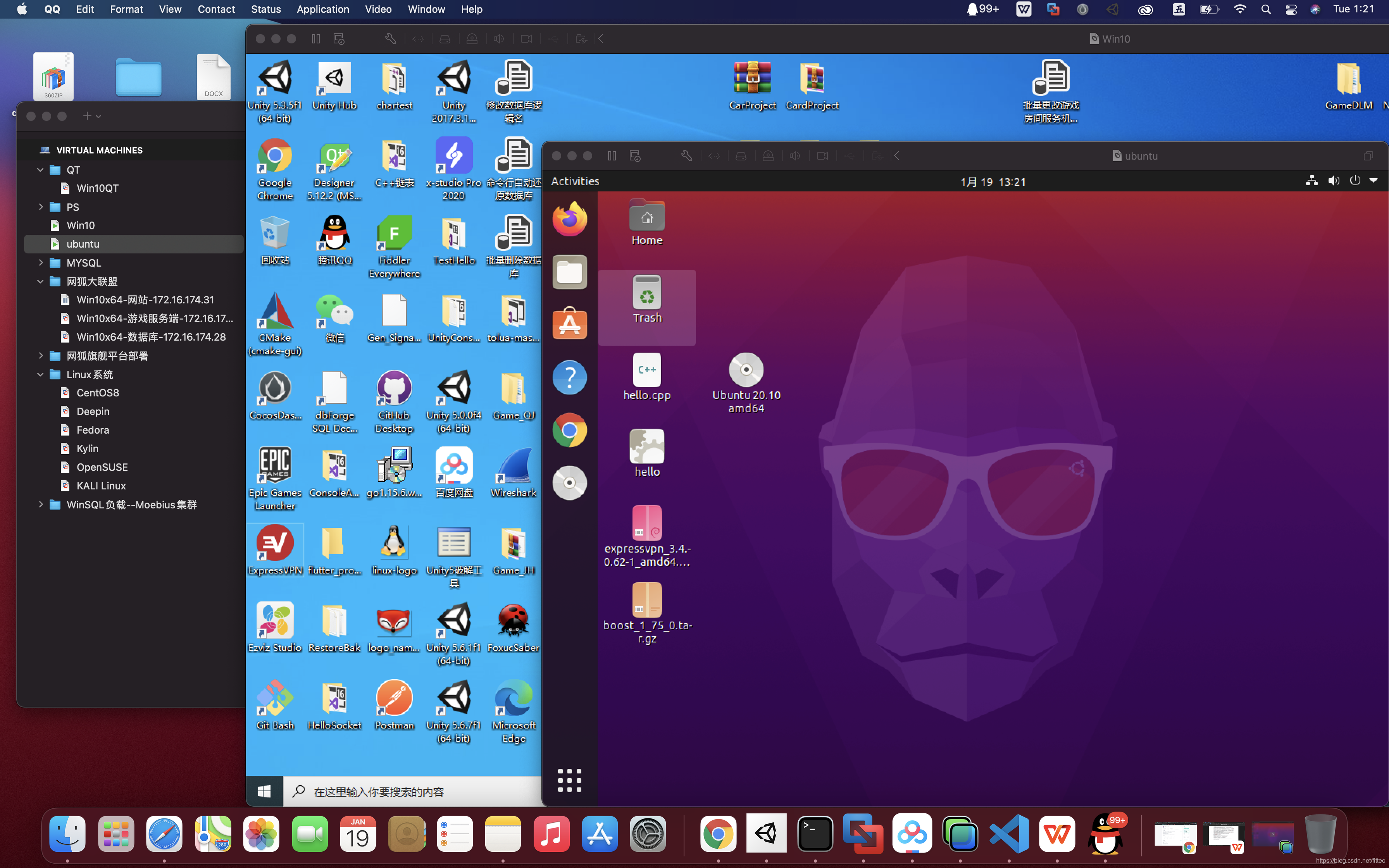
Task: Collapse the QT folder in VM library
Action: [40, 170]
